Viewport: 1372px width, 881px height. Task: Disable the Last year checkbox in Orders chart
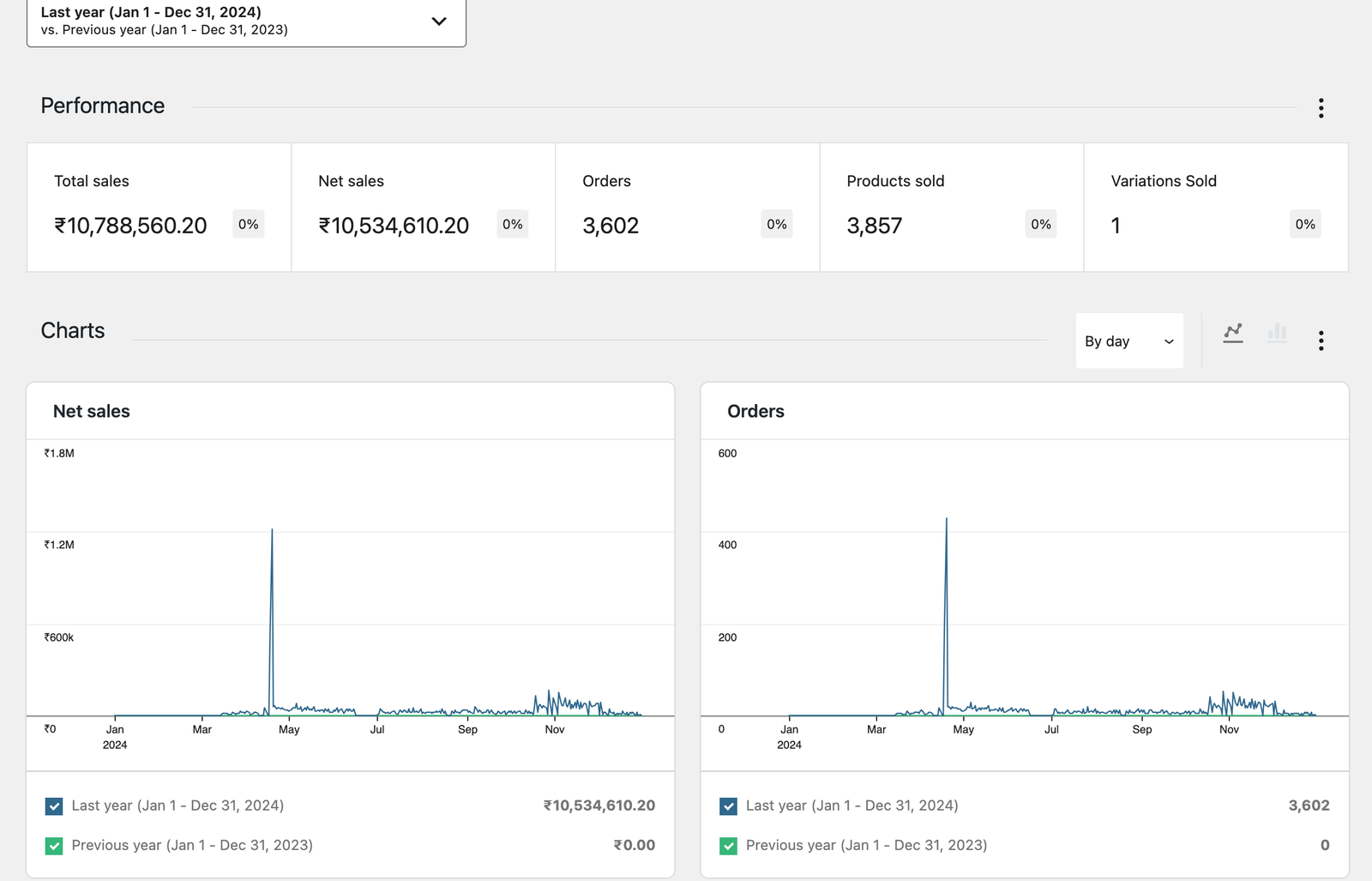click(728, 806)
